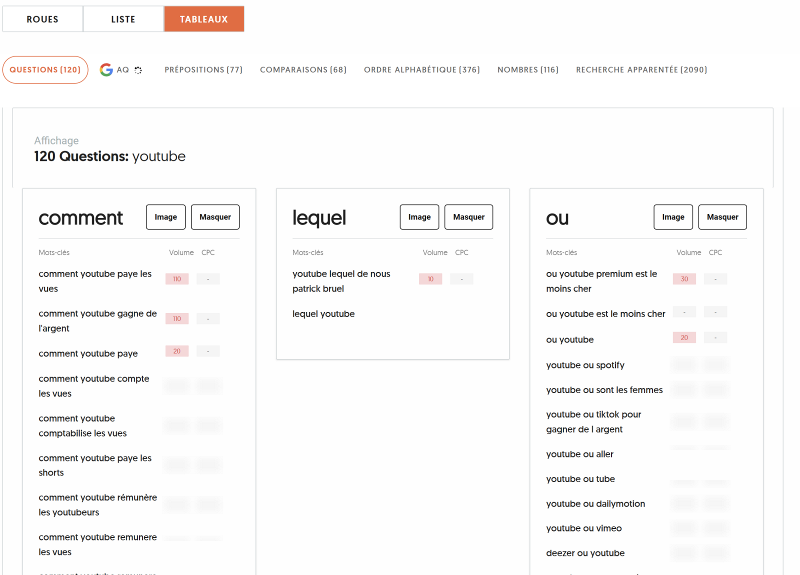Viewport: 800px width, 575px height.
Task: Click CPC column header in ou card
Action: (715, 253)
